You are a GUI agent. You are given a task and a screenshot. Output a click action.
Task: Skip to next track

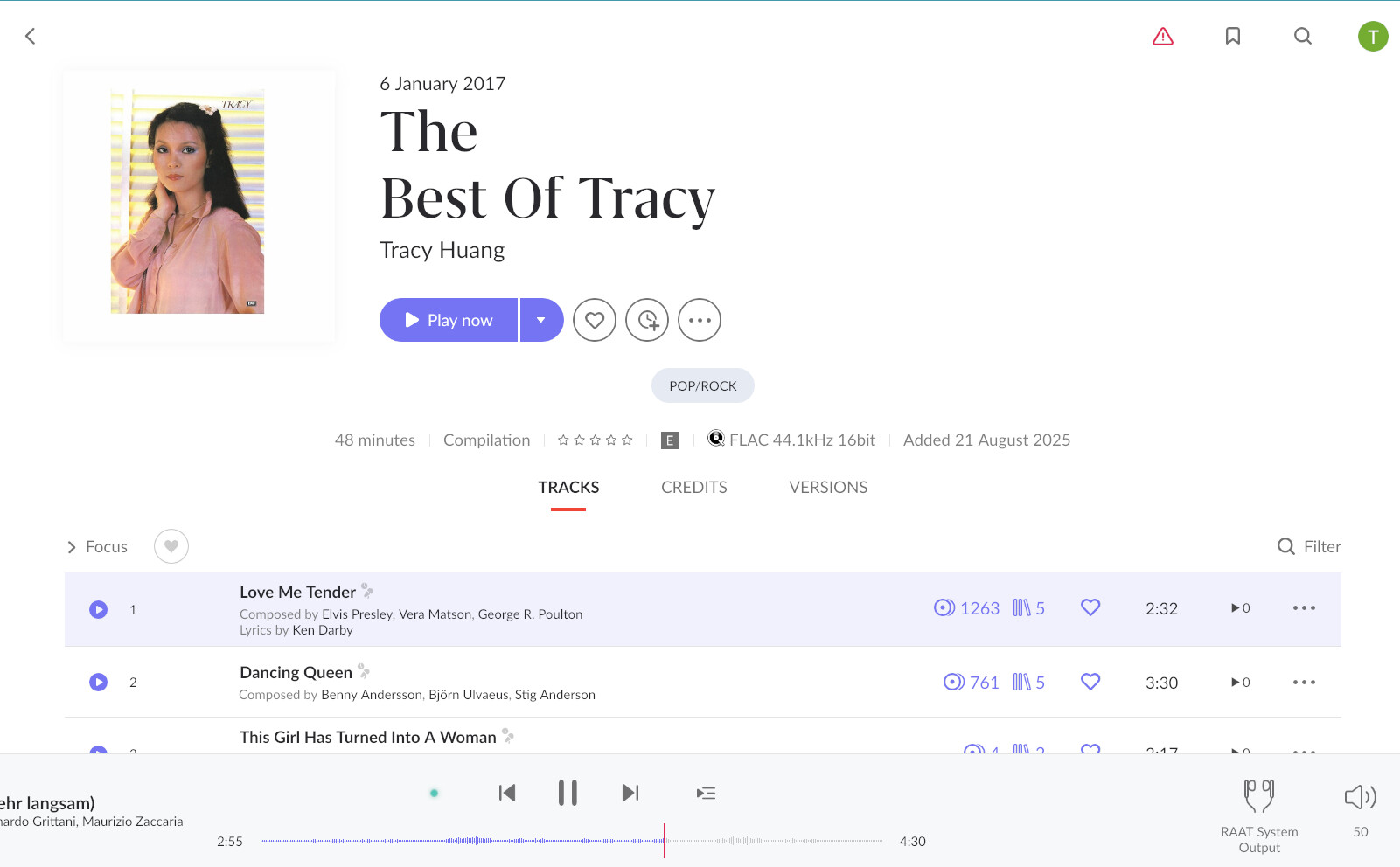click(630, 794)
